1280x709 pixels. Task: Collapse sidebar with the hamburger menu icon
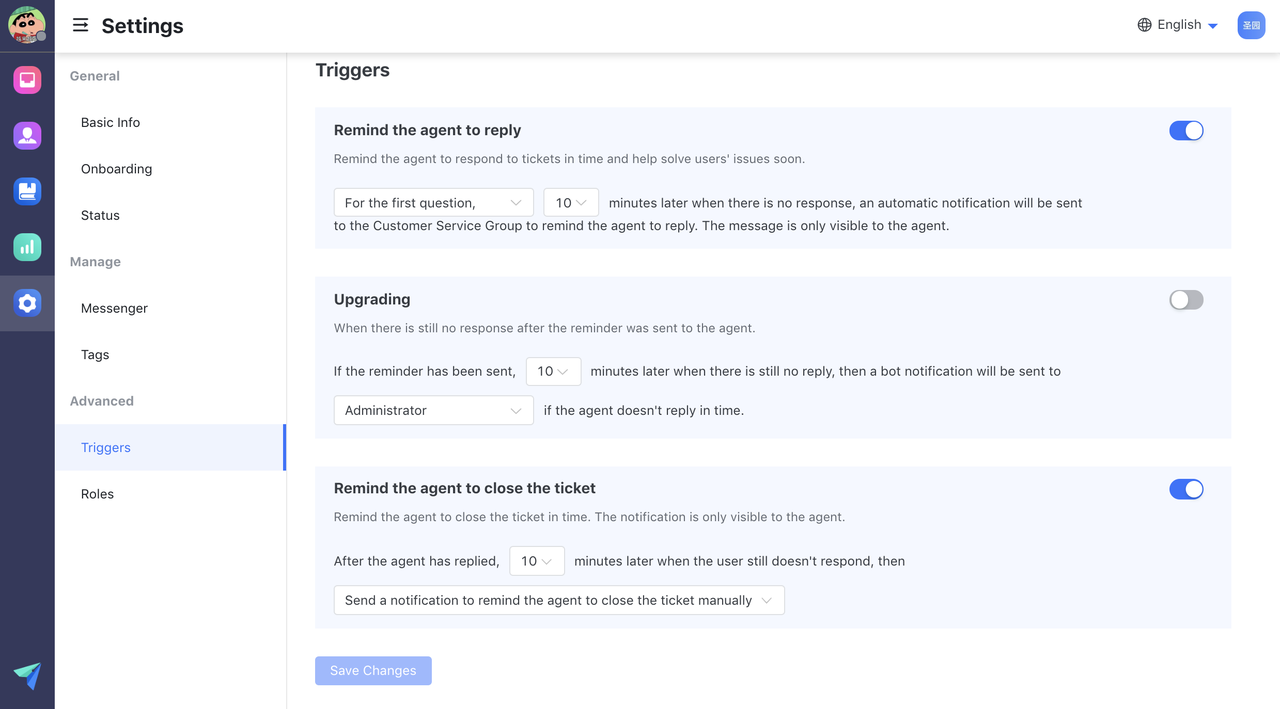[81, 25]
